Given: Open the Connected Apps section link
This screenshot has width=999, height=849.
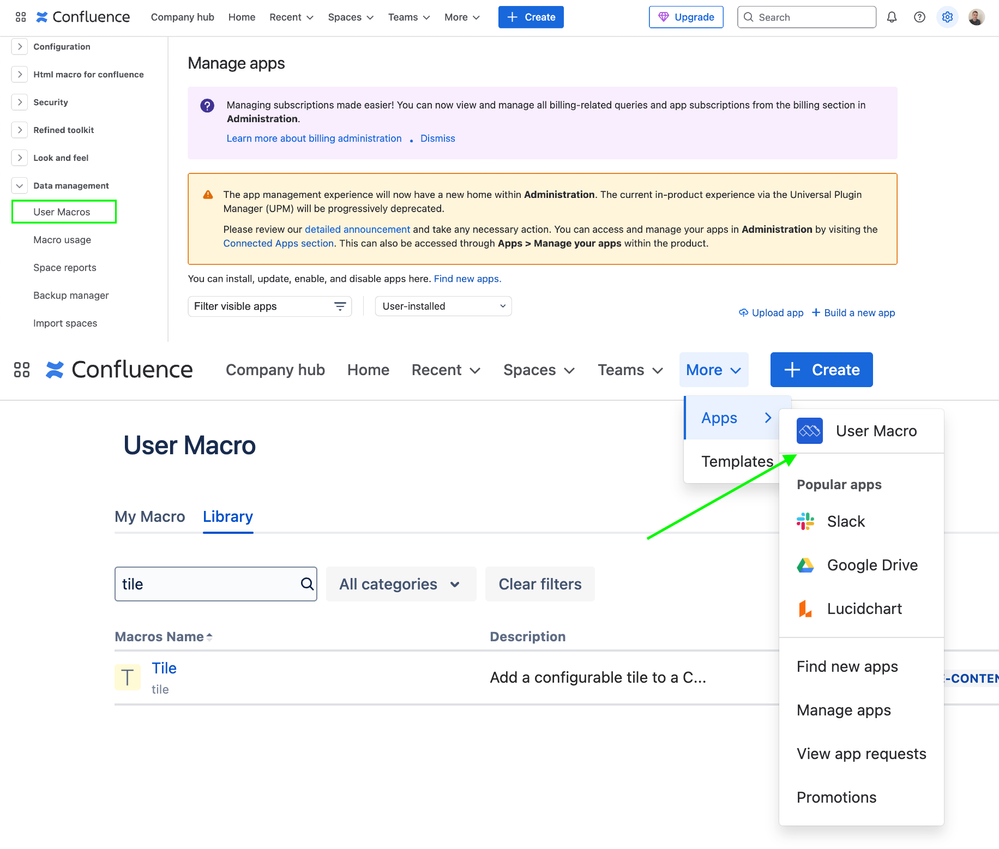Looking at the screenshot, I should coord(278,243).
